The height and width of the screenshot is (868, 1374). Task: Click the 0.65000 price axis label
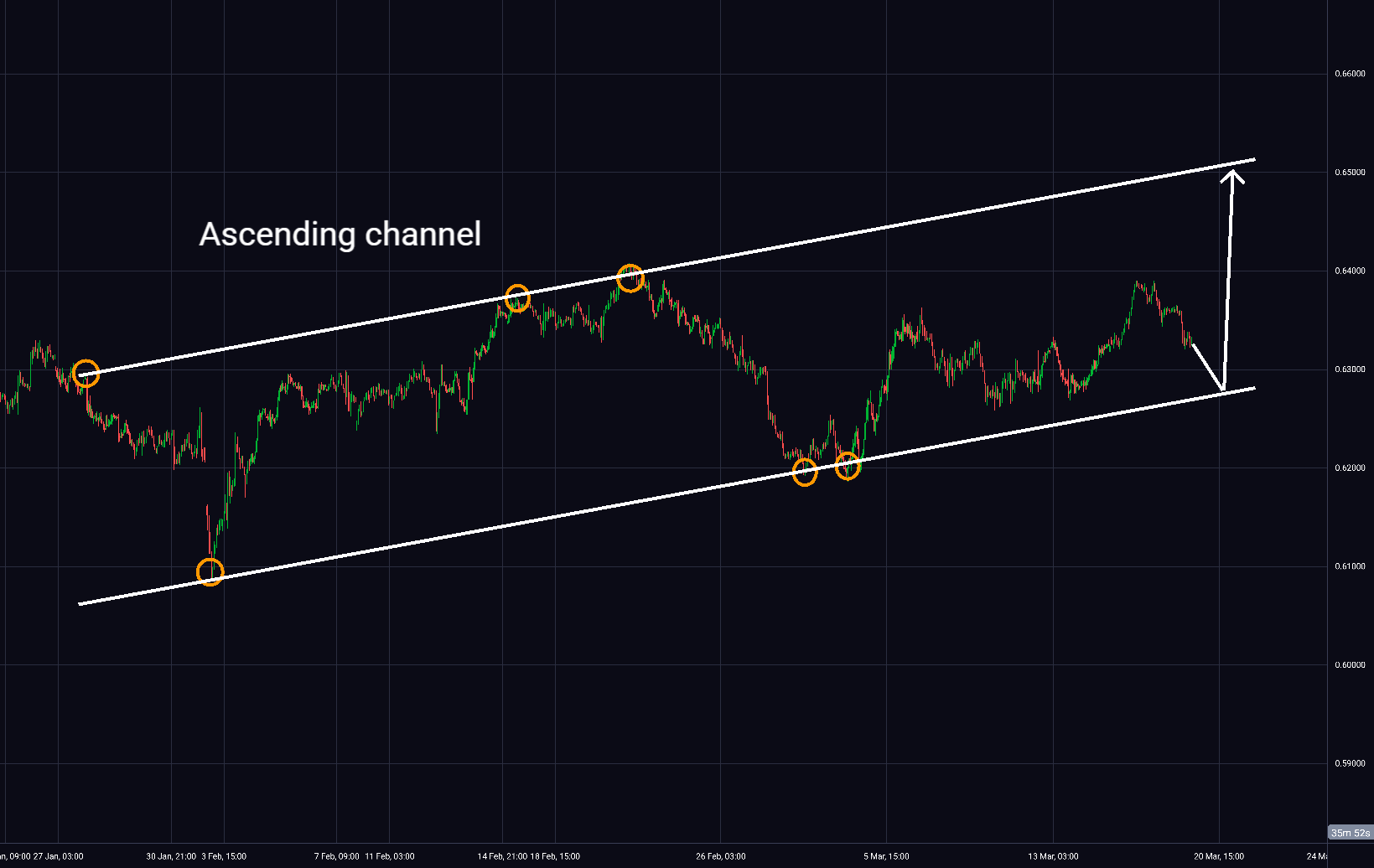[x=1350, y=173]
